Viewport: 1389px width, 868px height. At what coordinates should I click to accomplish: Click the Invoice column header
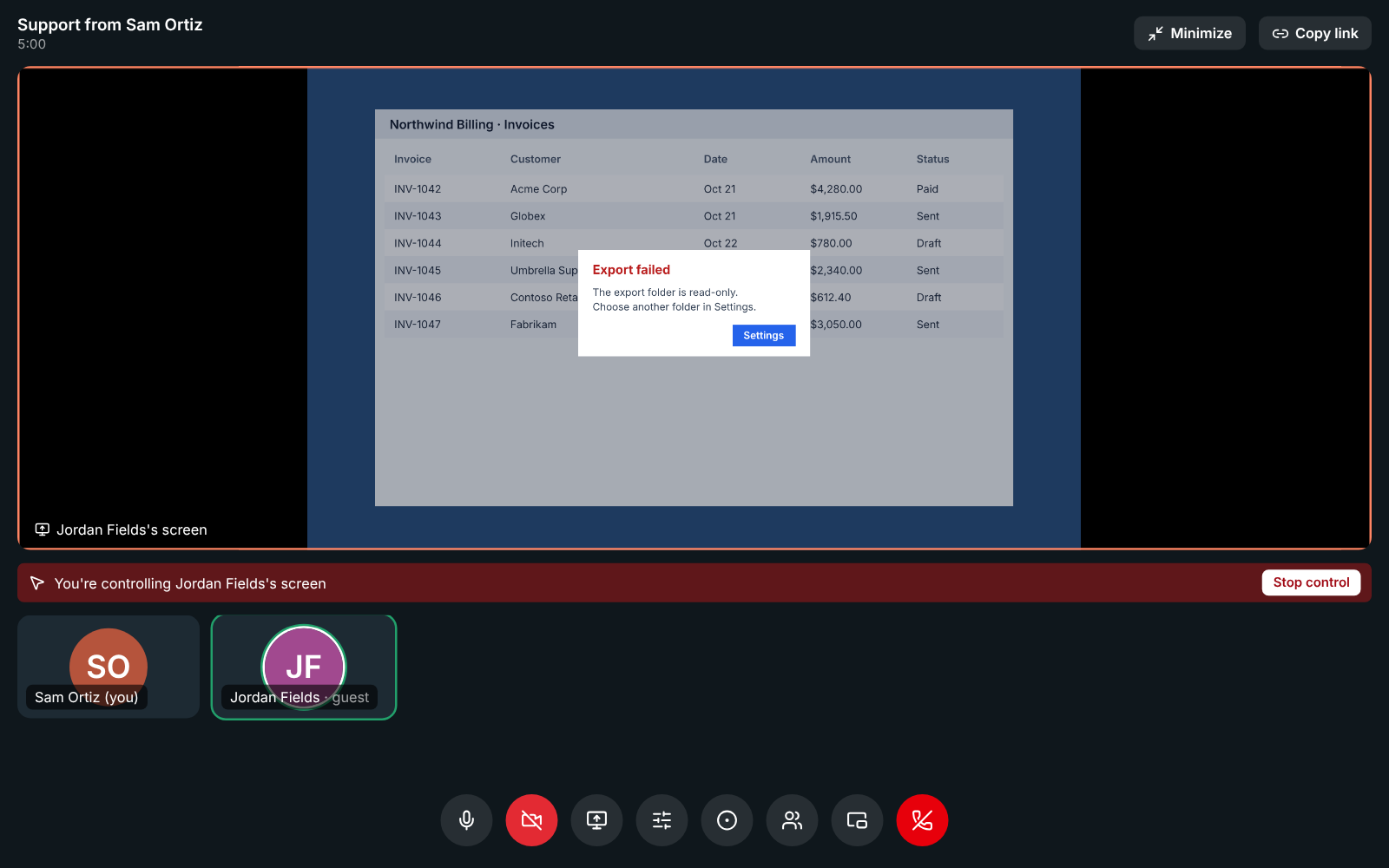click(412, 159)
